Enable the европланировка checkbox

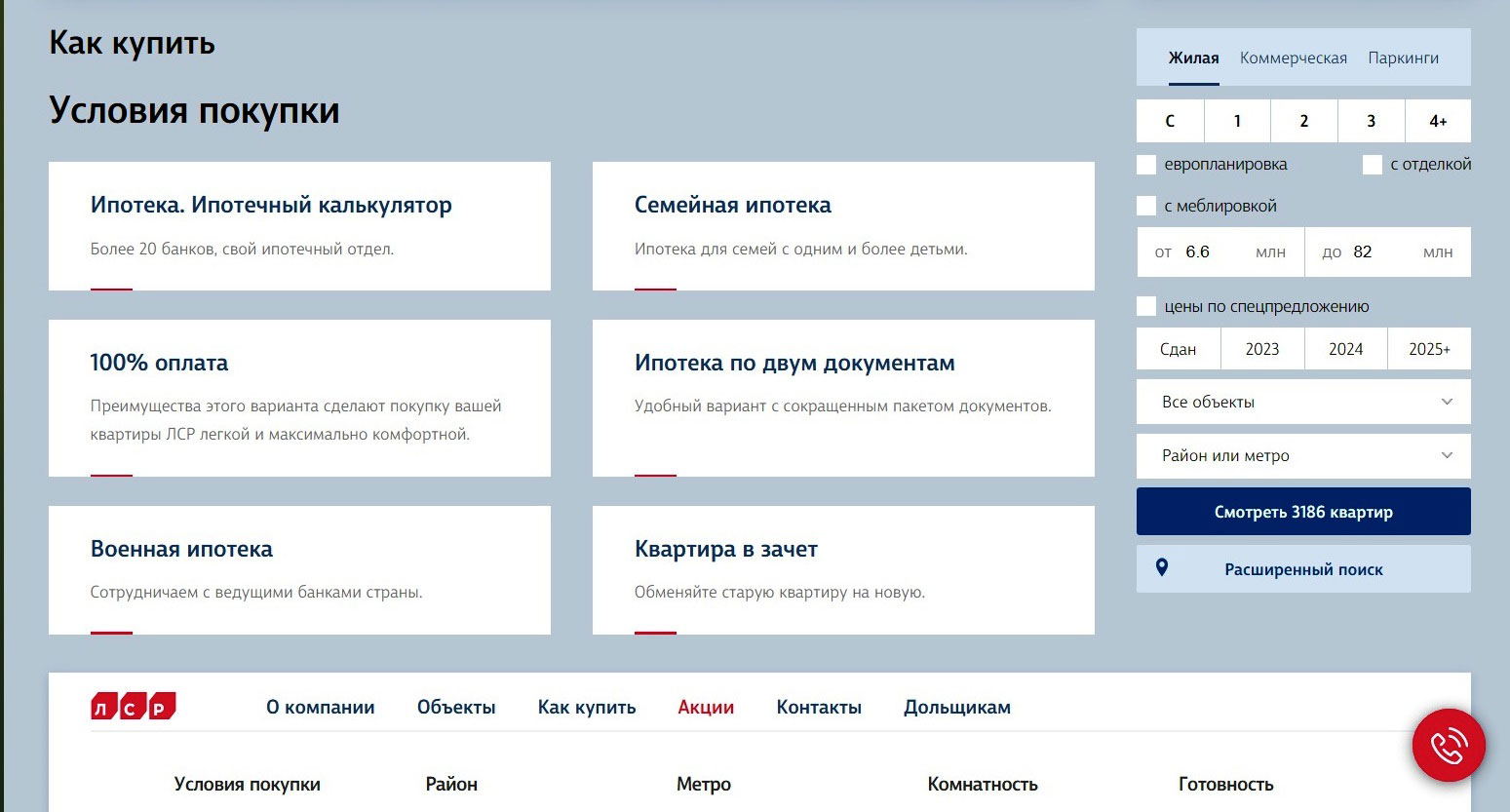[x=1146, y=165]
